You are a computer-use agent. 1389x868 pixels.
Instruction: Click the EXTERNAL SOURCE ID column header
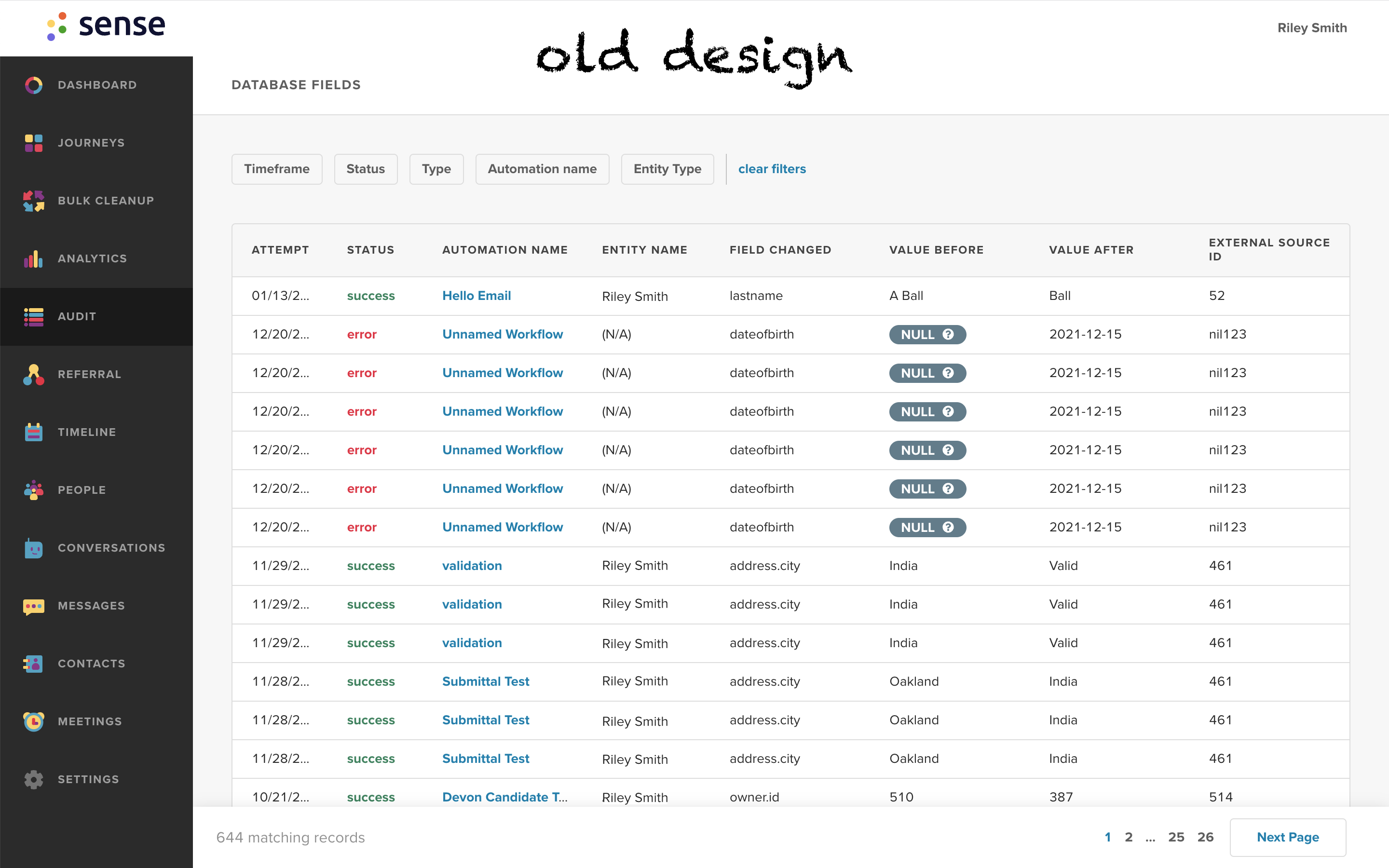coord(1269,250)
